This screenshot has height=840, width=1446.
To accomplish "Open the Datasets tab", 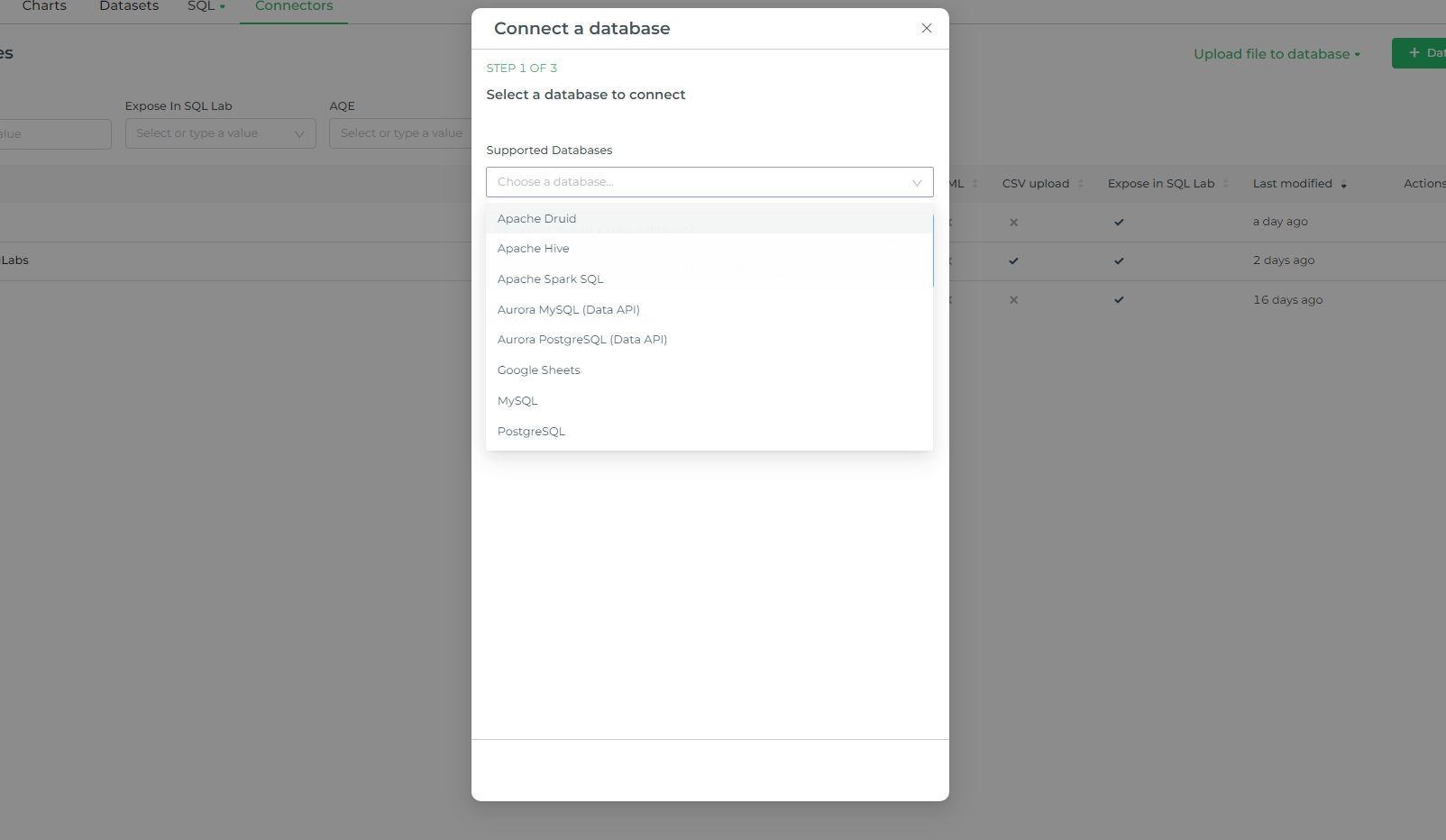I will coord(129,6).
